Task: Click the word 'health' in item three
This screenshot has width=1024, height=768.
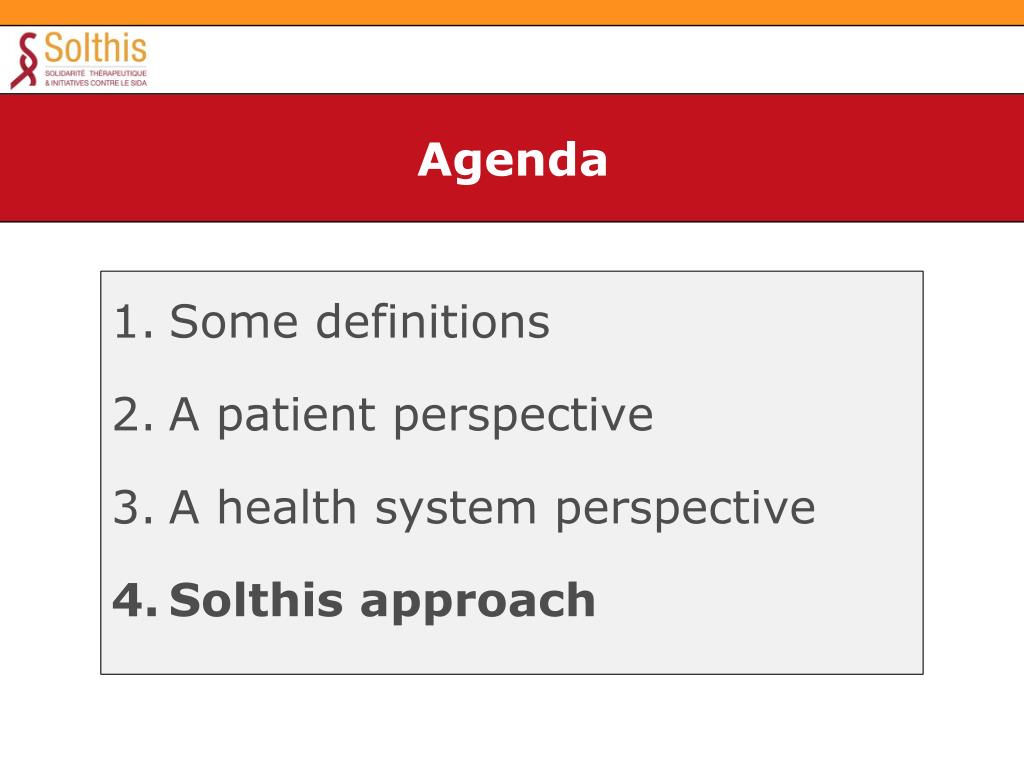Action: point(287,506)
